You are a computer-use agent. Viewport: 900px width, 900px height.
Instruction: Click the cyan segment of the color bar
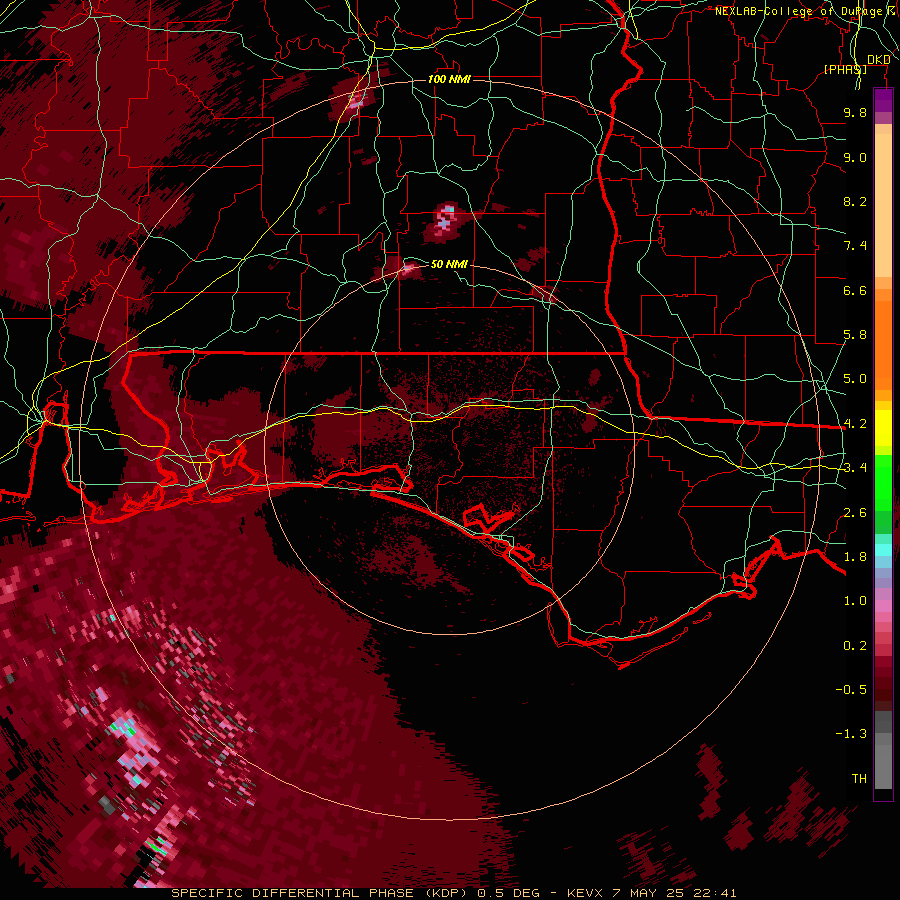coord(883,550)
